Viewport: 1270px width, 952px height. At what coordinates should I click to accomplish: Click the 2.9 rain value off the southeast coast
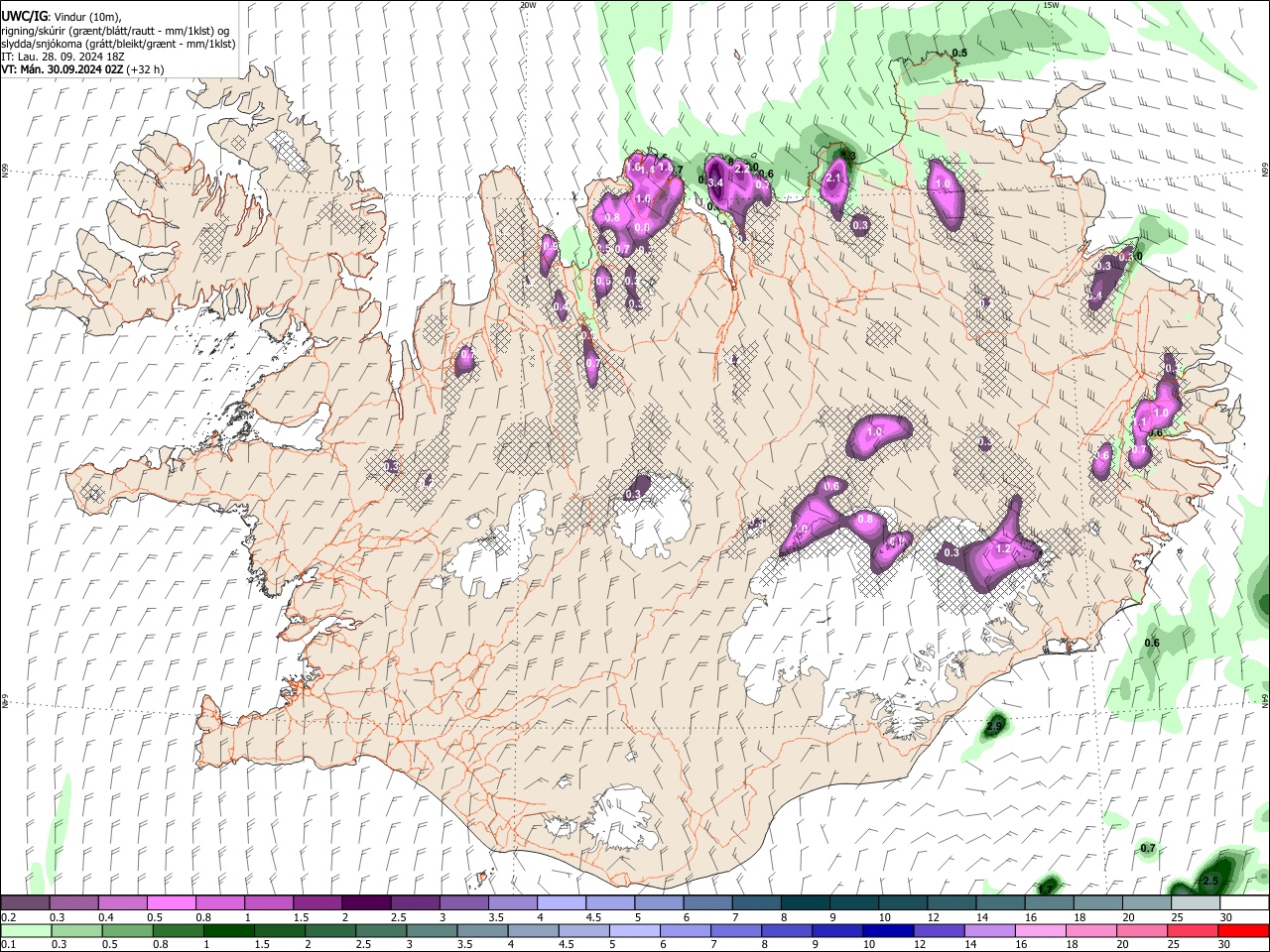994,727
